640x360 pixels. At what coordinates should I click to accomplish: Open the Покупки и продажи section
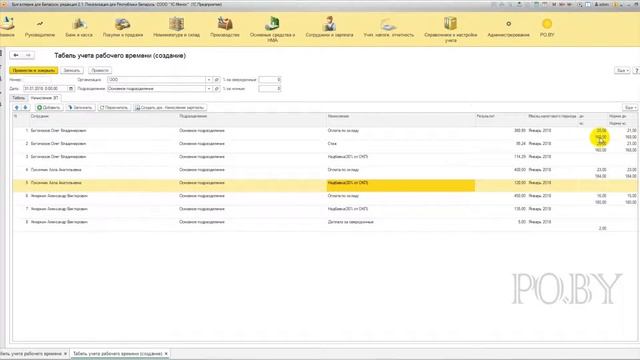122,28
